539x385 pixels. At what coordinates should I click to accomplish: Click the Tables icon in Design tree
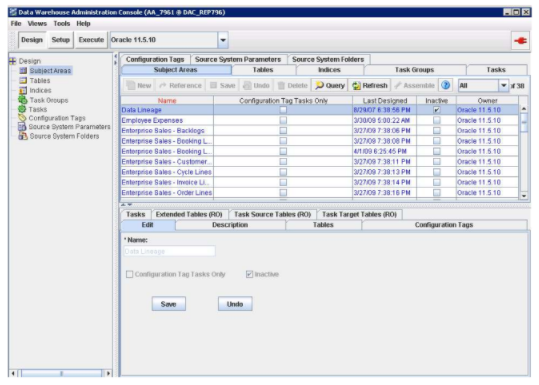[x=23, y=80]
